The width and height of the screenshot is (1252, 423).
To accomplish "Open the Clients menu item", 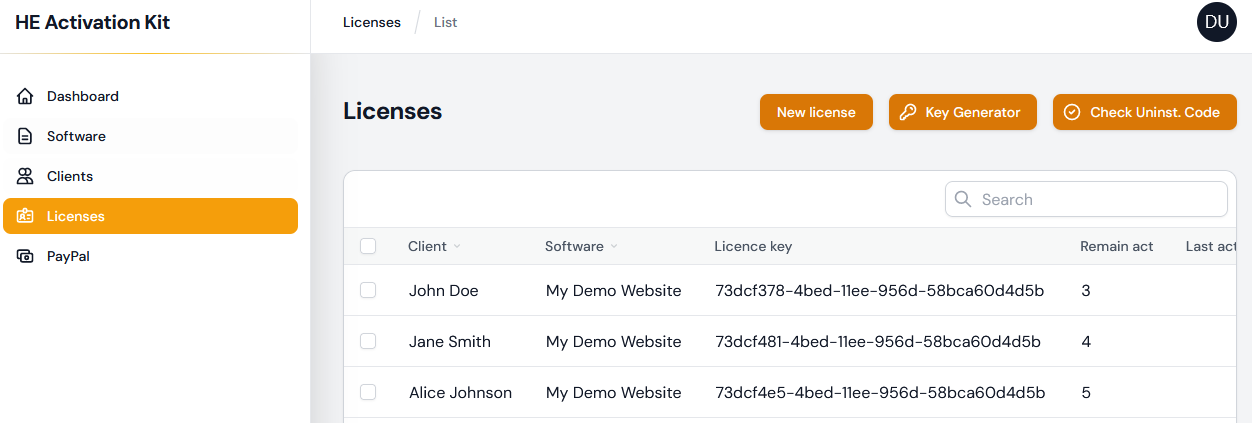I will coord(70,177).
